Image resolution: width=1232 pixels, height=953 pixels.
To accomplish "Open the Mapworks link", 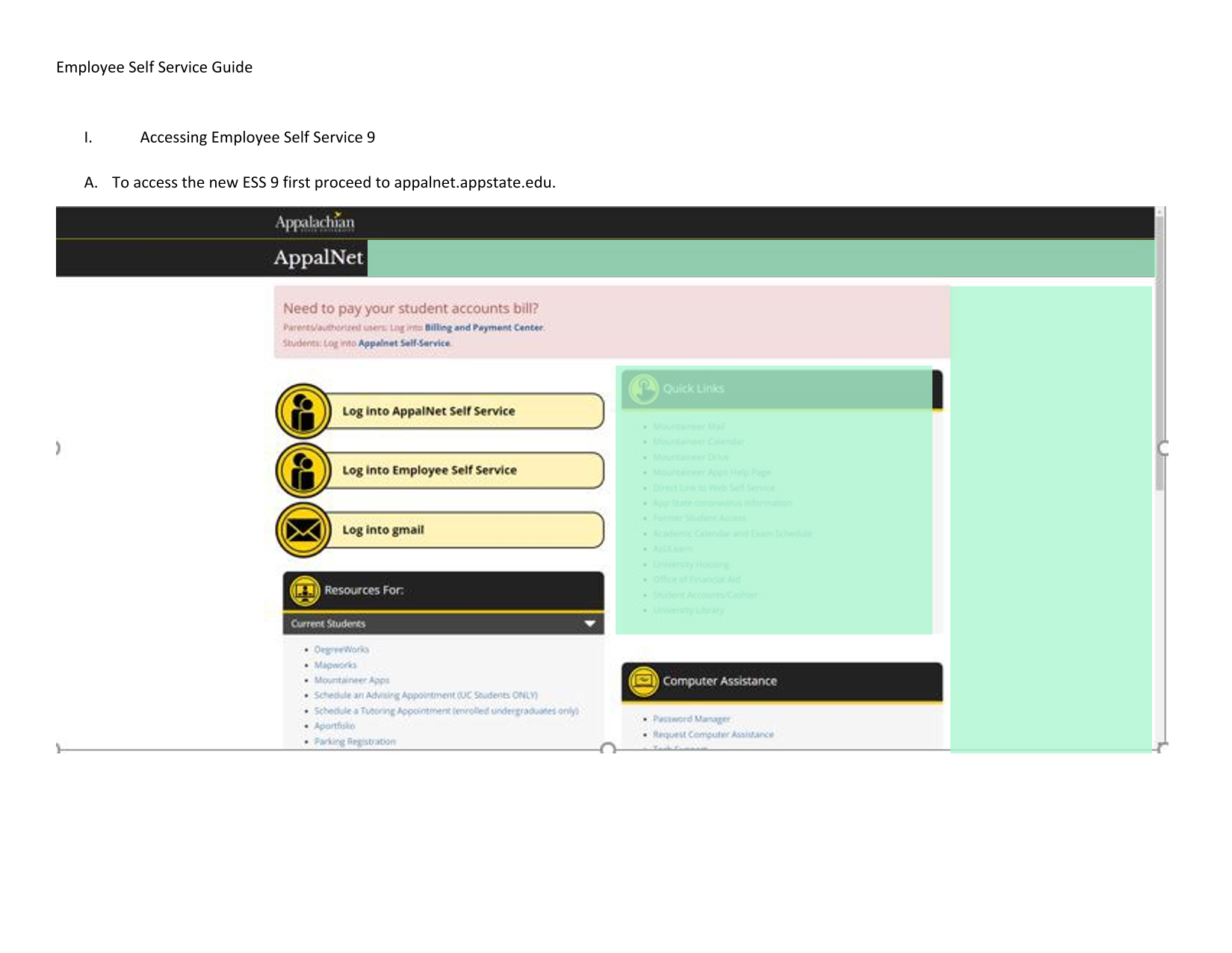I will pos(335,665).
